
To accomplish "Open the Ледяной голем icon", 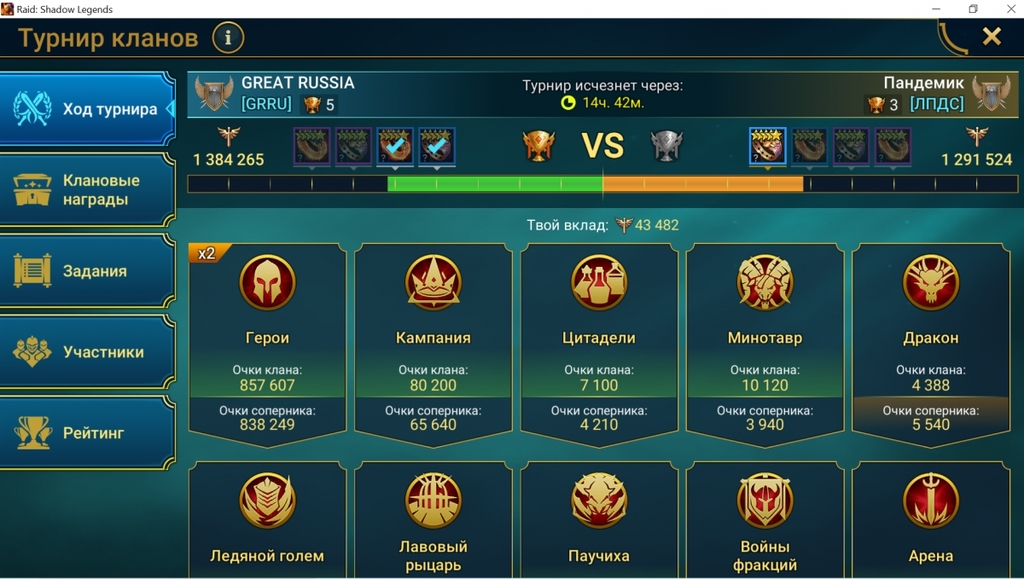I will coord(267,501).
